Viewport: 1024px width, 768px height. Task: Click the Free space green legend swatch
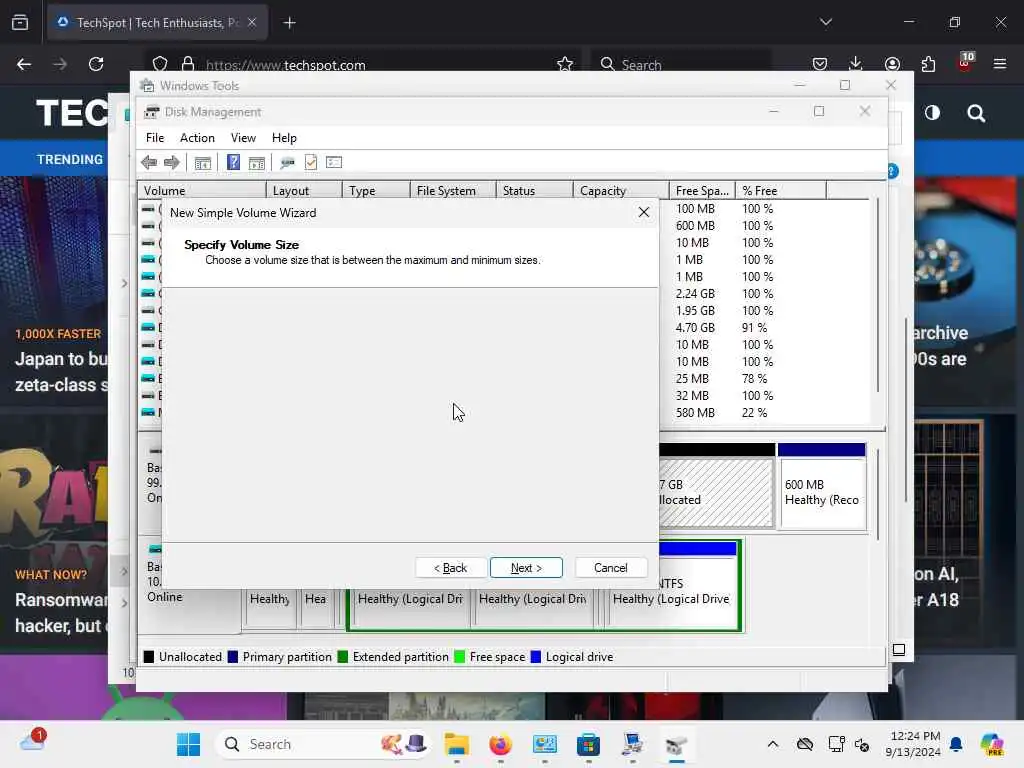[x=460, y=657]
